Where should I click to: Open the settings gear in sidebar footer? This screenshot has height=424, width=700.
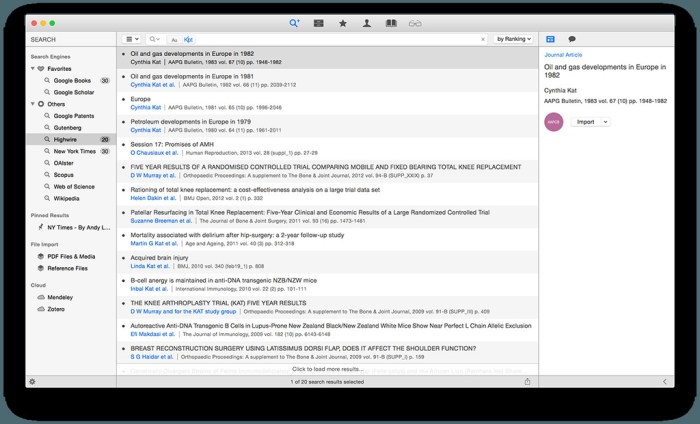33,381
